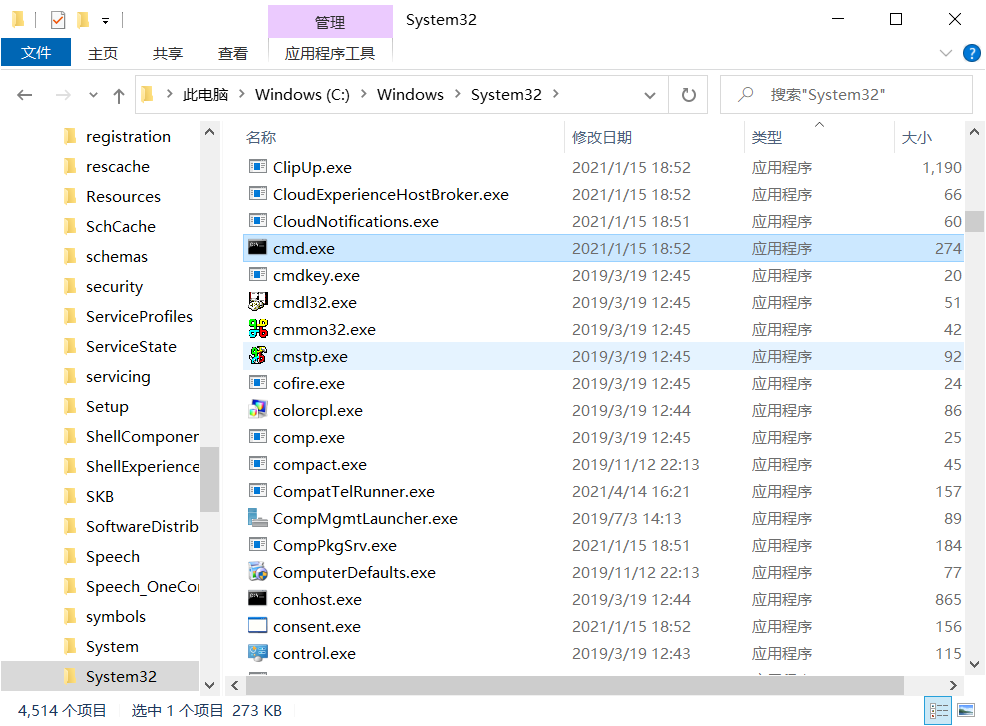
Task: Refresh the current folder view
Action: pyautogui.click(x=689, y=95)
